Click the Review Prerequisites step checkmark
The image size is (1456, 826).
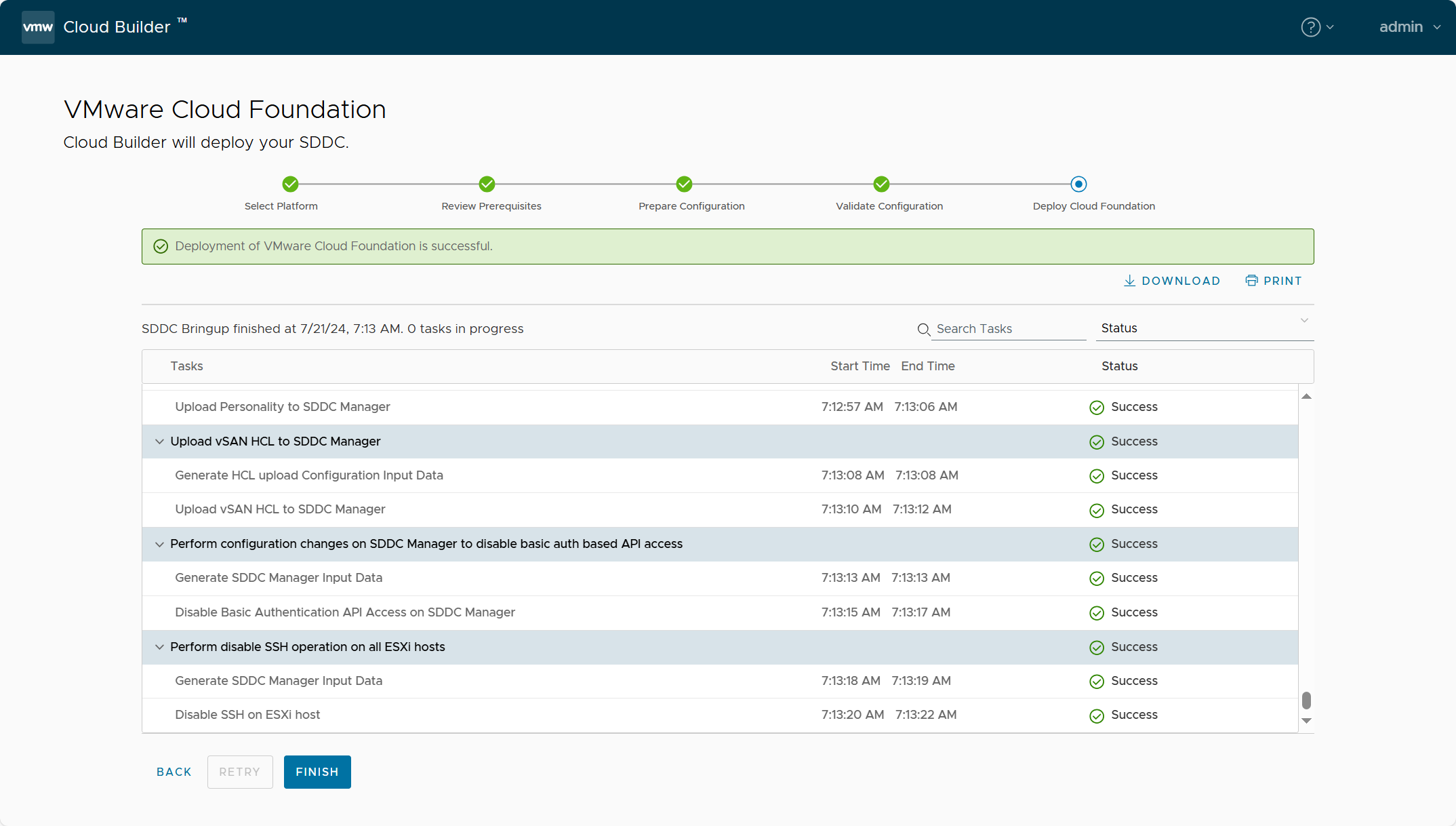tap(487, 184)
